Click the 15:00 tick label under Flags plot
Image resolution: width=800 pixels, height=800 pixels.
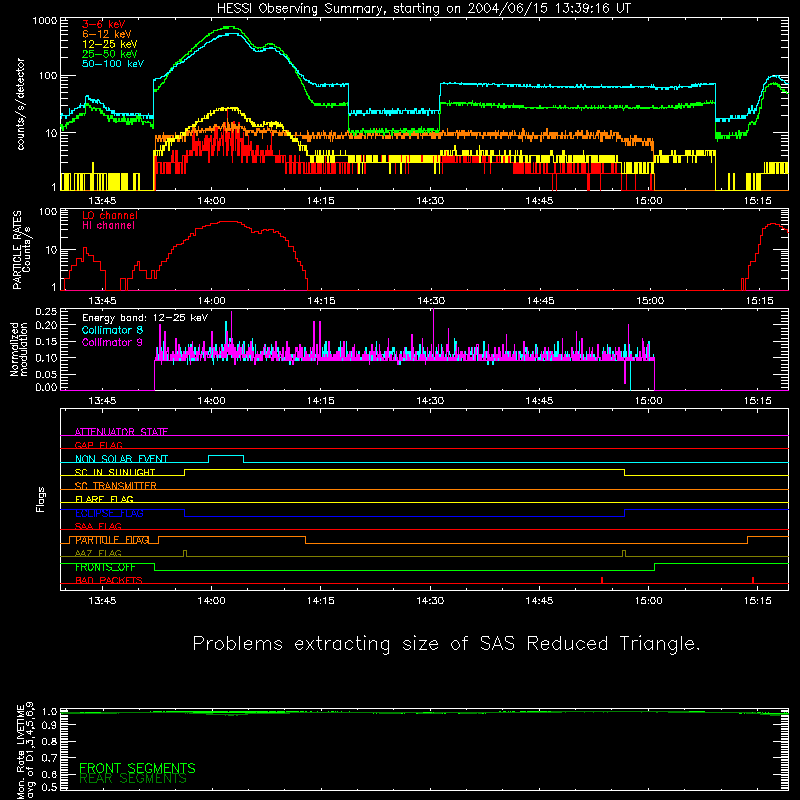tap(648, 601)
